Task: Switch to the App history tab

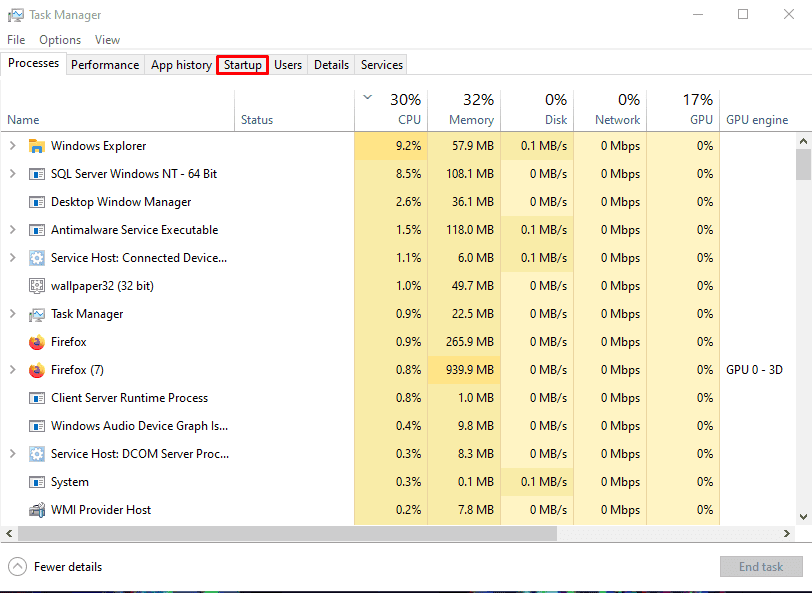Action: [x=181, y=65]
